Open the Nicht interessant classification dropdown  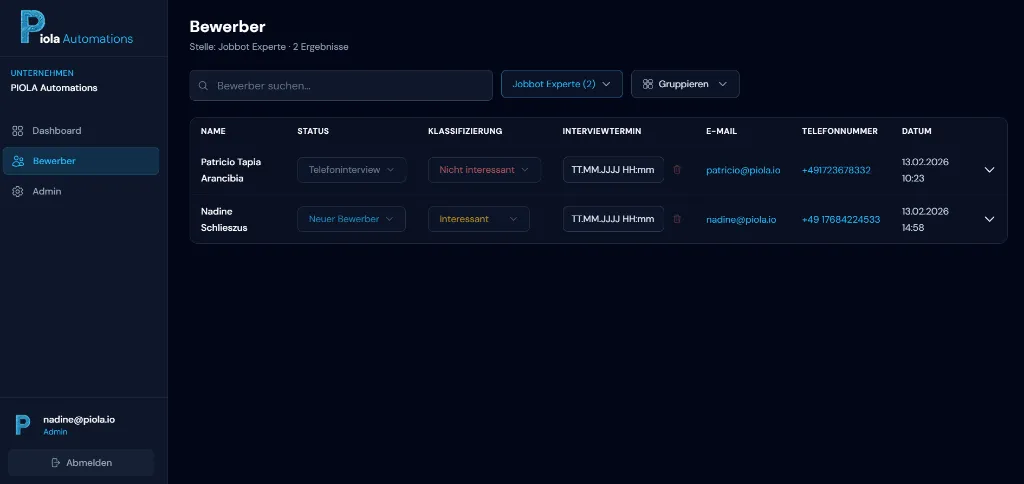(x=484, y=170)
